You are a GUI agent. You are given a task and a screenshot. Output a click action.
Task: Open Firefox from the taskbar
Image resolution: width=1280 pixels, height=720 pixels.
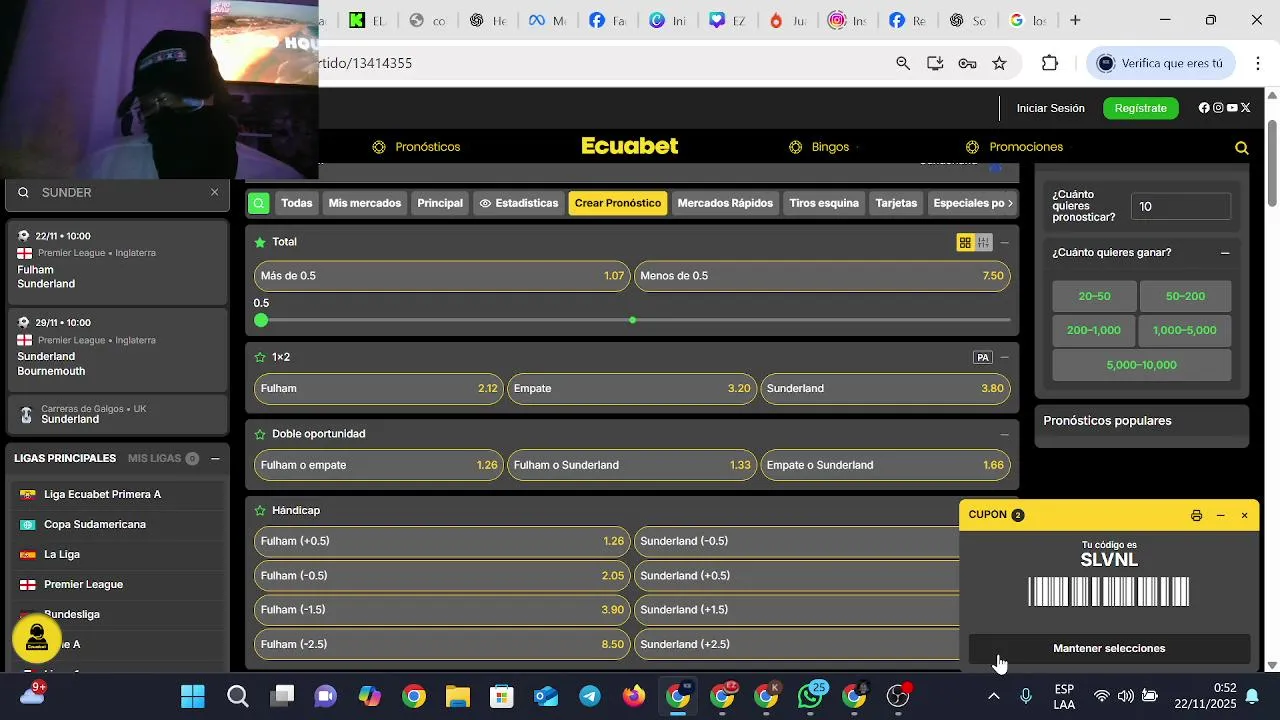click(x=634, y=696)
